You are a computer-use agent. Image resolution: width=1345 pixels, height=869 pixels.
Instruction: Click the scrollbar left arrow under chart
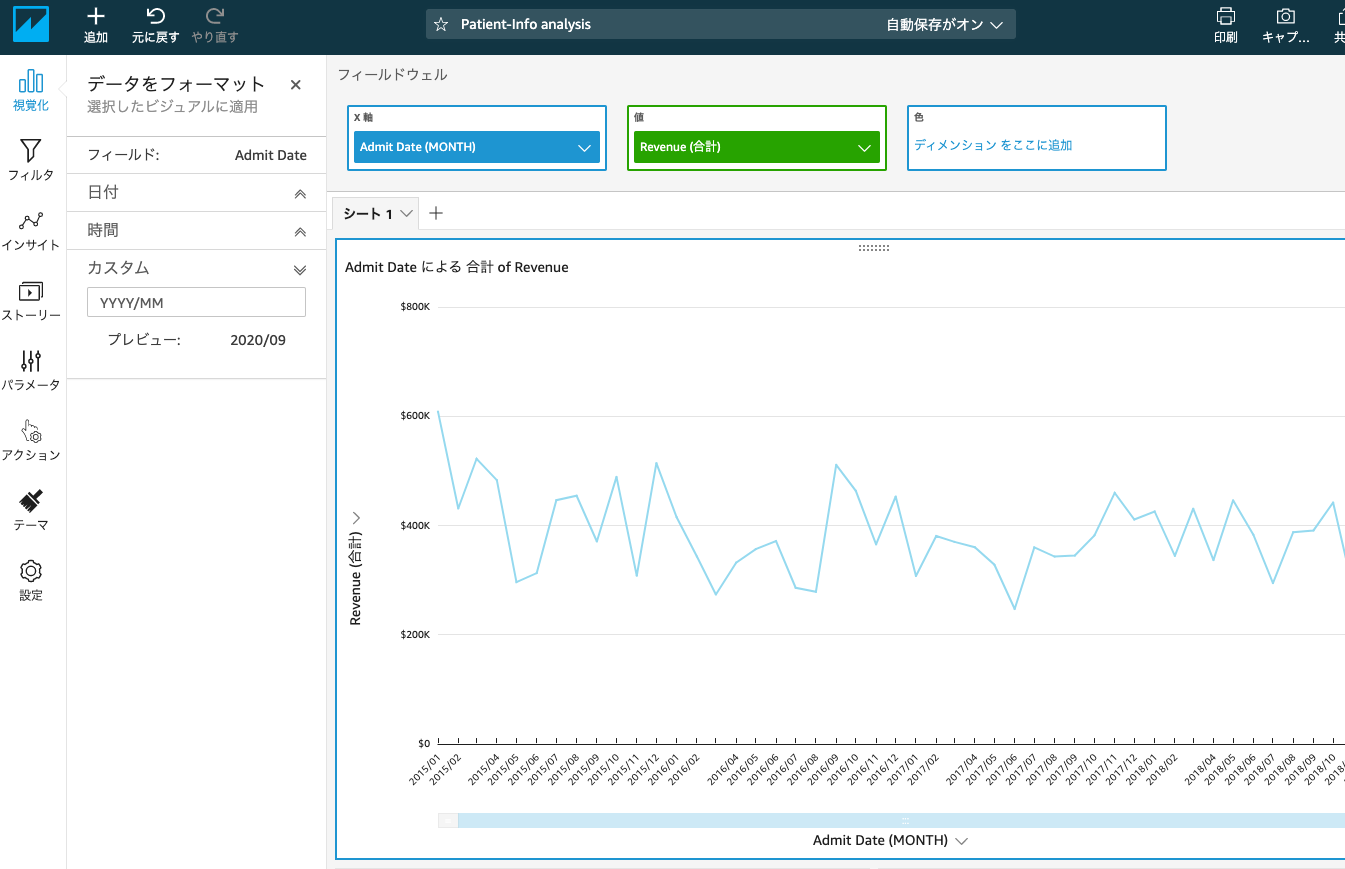[447, 820]
